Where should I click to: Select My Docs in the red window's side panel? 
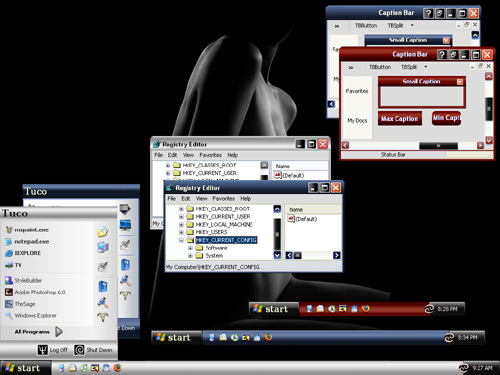[357, 121]
